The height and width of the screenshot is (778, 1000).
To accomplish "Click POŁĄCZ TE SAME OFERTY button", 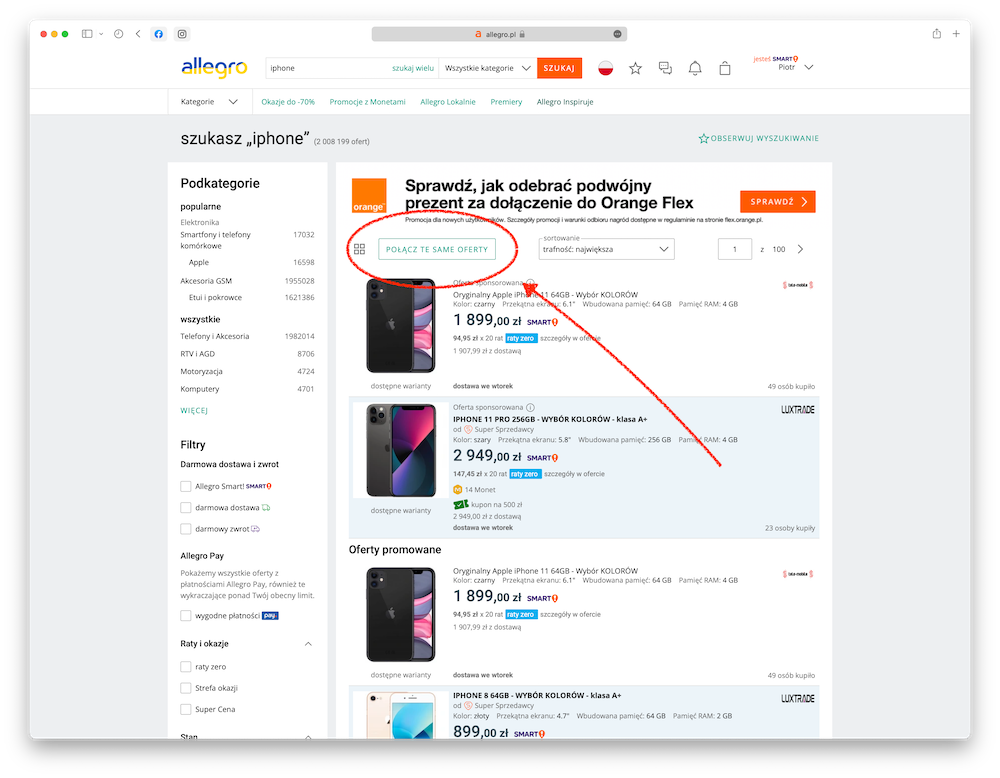I will click(437, 249).
